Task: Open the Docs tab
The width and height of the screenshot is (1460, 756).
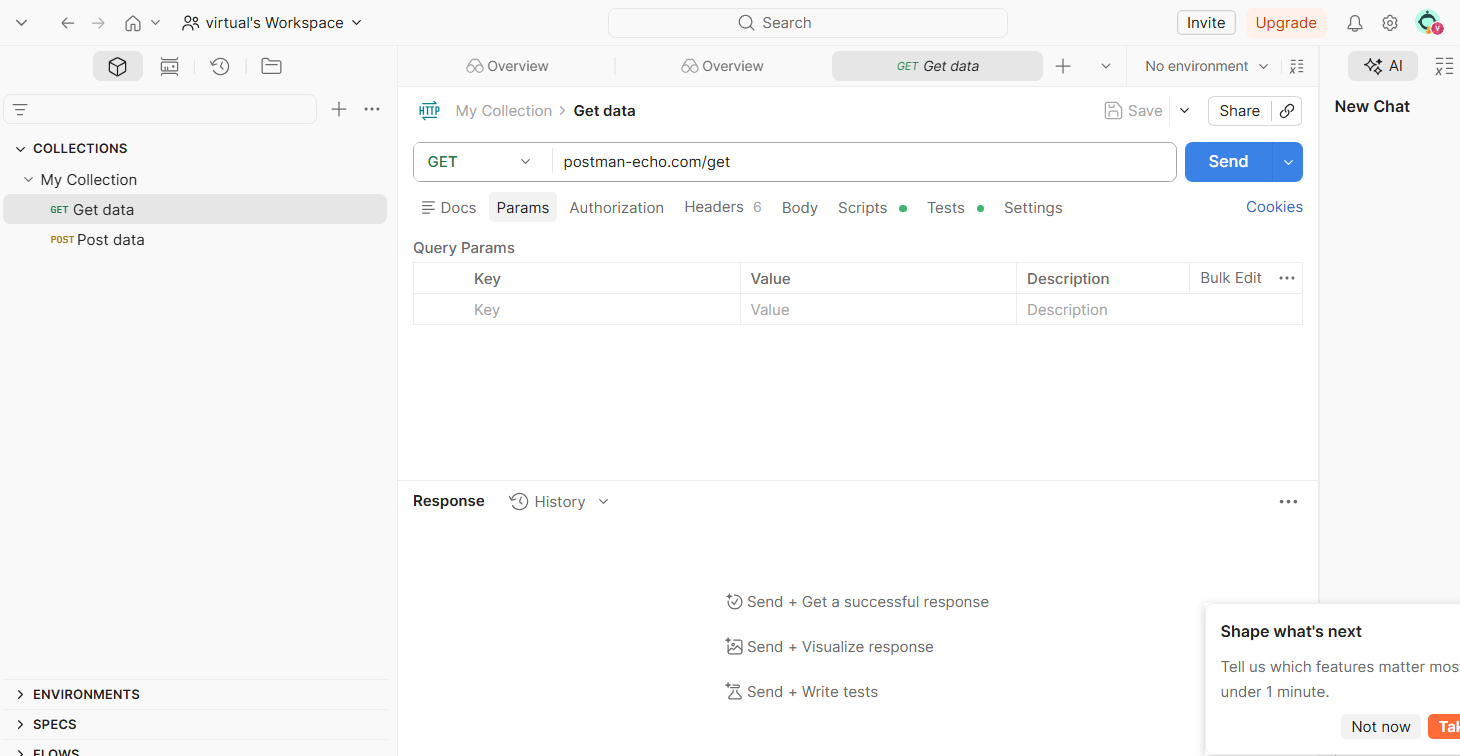Action: (x=449, y=208)
